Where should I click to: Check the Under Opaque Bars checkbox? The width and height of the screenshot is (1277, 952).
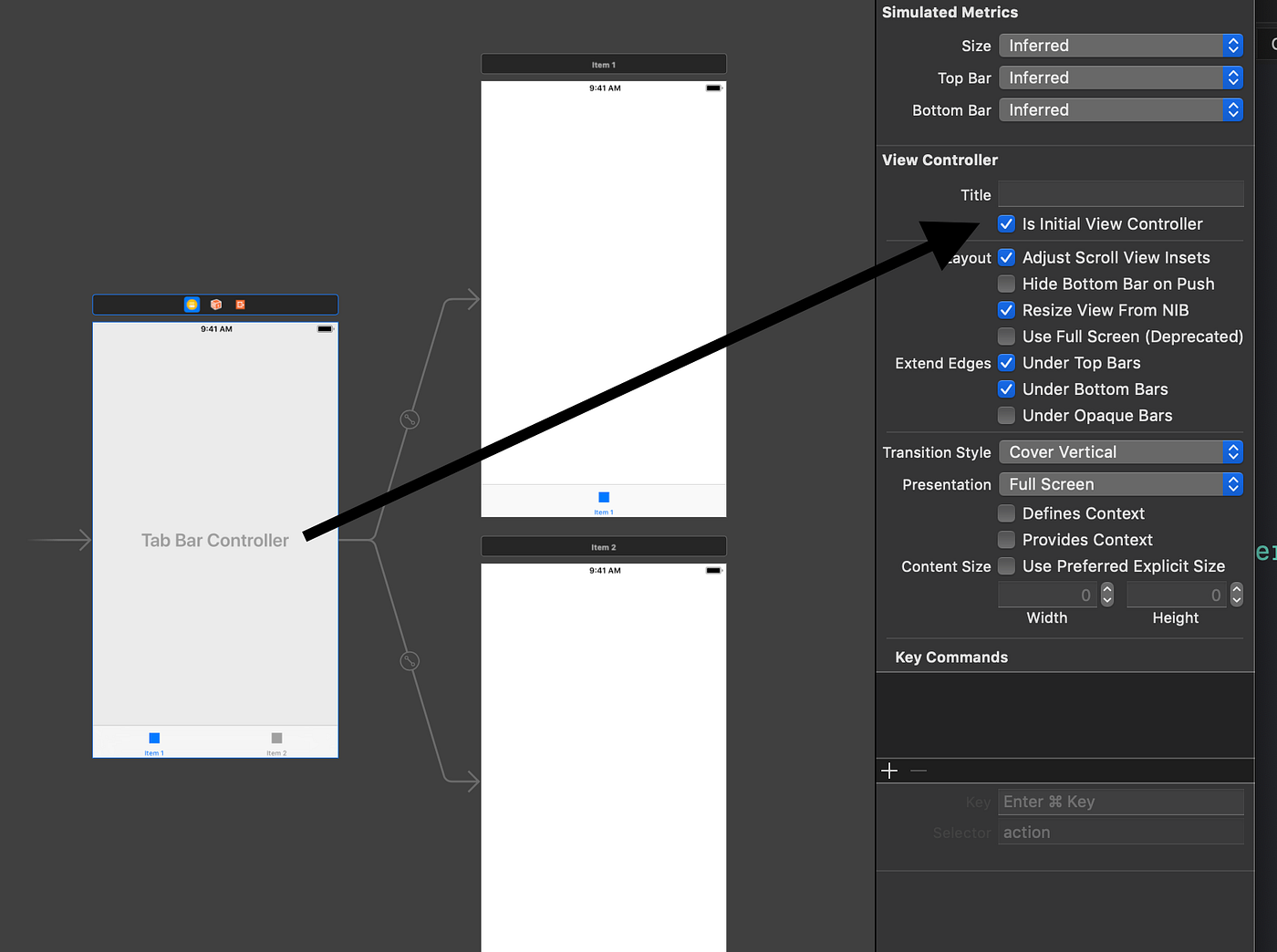(x=1006, y=415)
